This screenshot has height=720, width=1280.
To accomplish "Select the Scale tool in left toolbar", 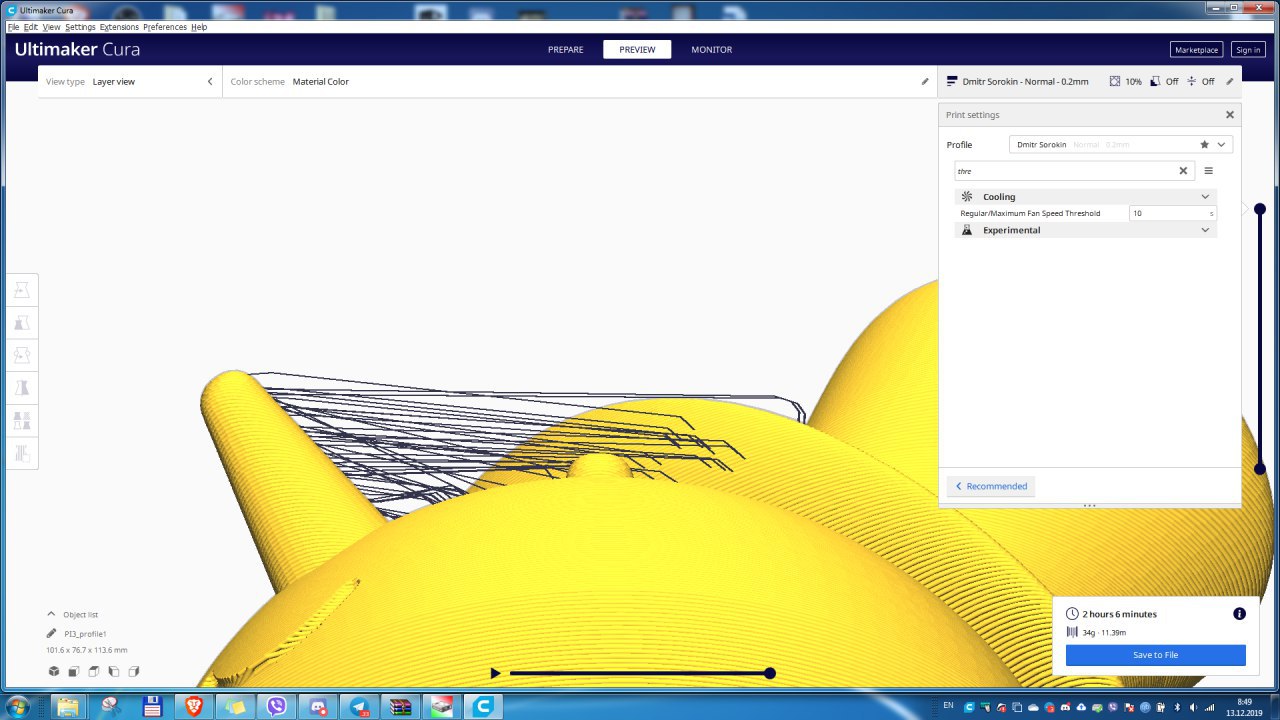I will (x=22, y=323).
